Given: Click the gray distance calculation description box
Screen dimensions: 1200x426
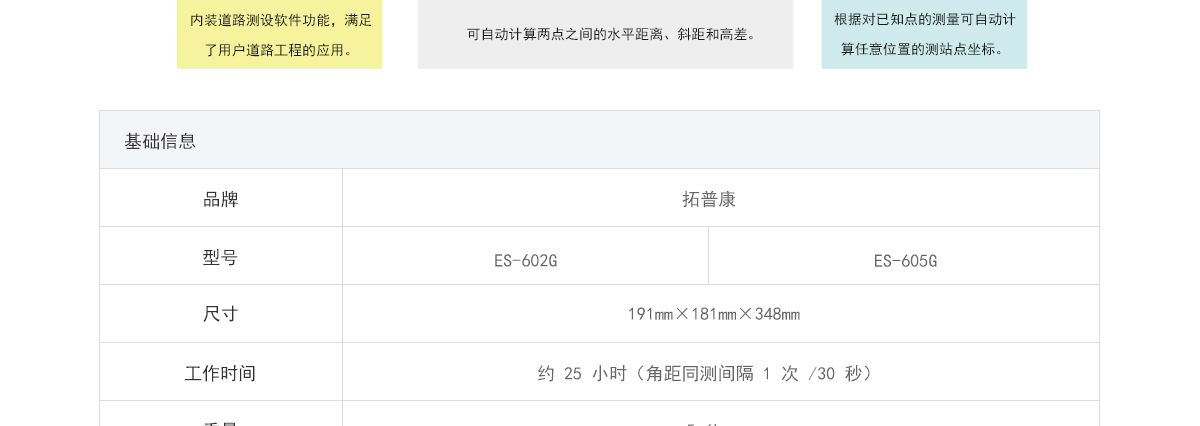Looking at the screenshot, I should point(605,34).
